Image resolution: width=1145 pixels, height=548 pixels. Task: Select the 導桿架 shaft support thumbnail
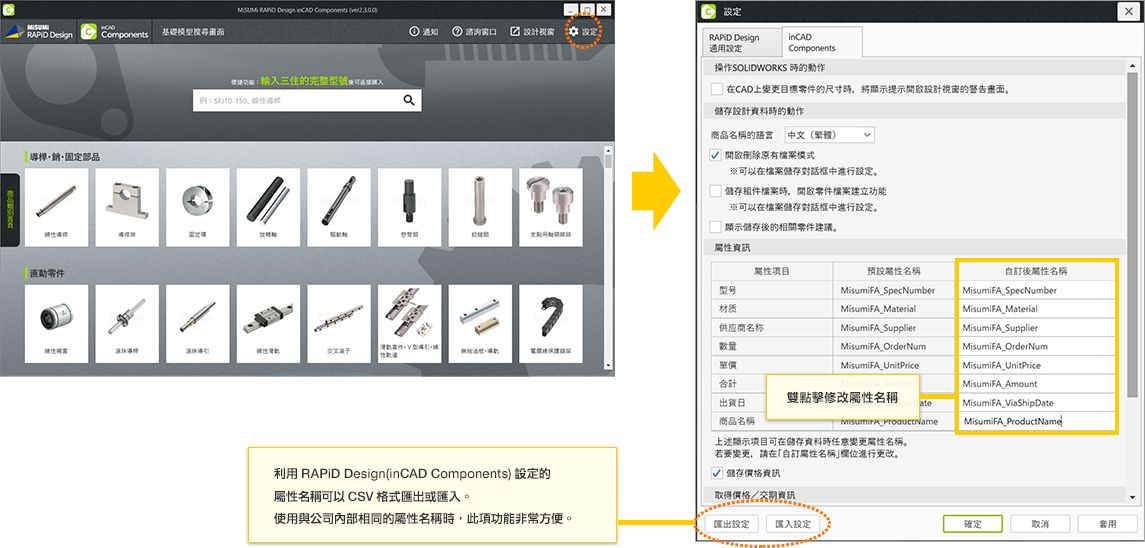127,208
